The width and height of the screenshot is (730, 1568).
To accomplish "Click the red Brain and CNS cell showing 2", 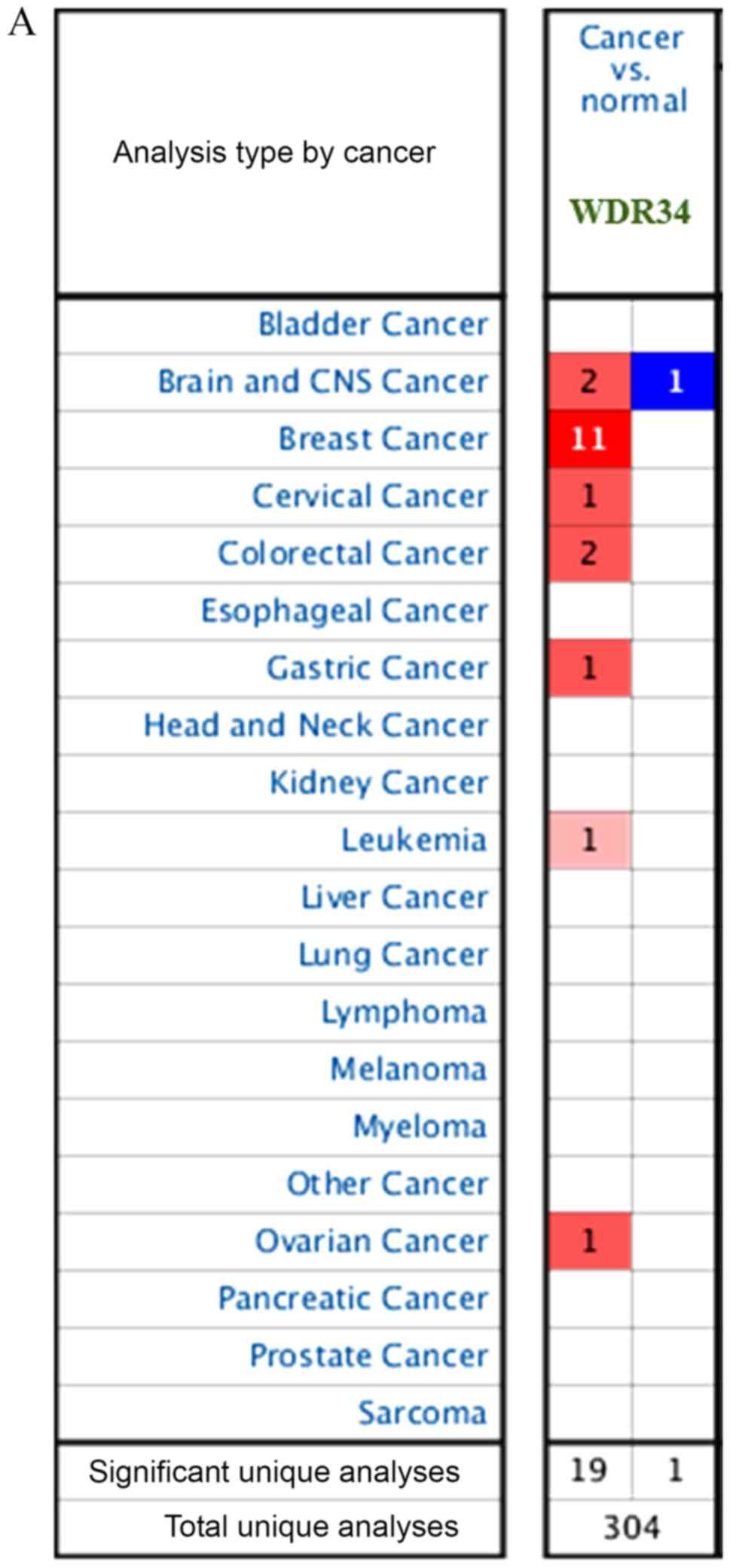I will coord(588,381).
